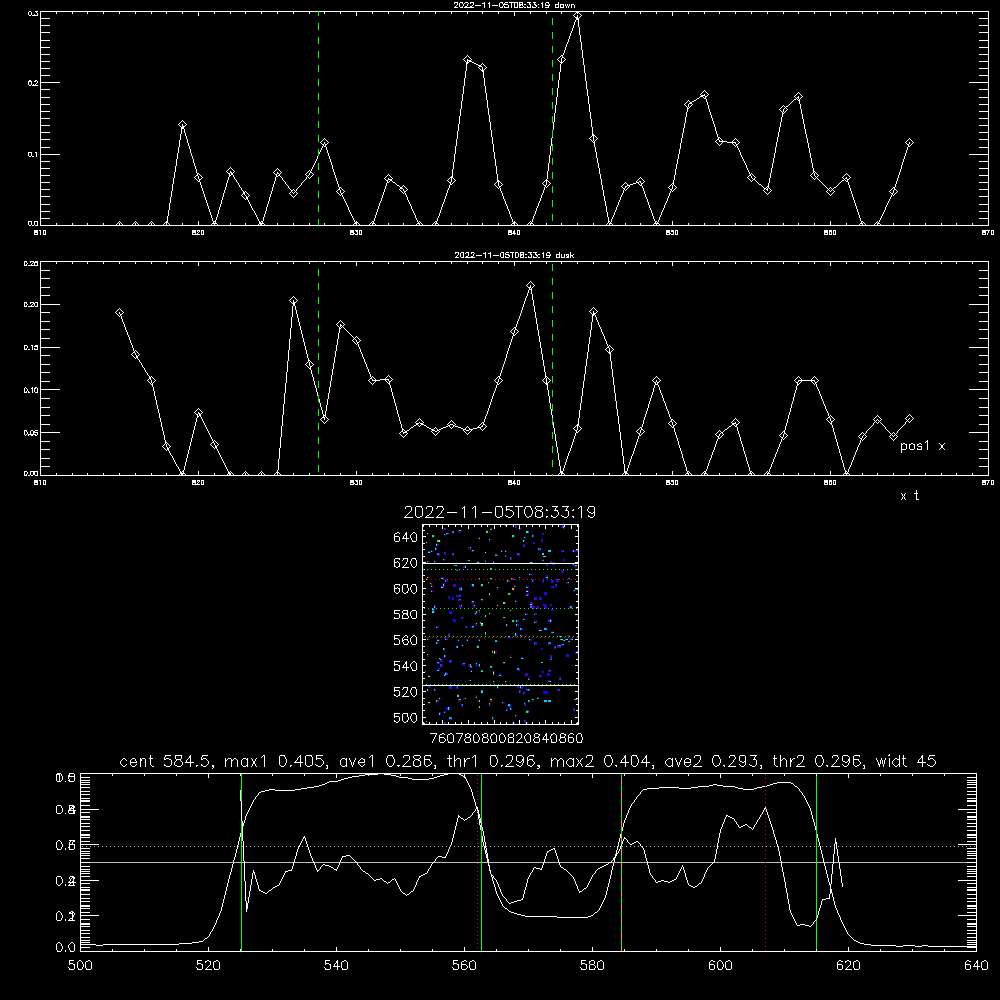Click the 0.2 y-axis label of the dawn plot
This screenshot has width=1000, height=1000.
[x=32, y=82]
